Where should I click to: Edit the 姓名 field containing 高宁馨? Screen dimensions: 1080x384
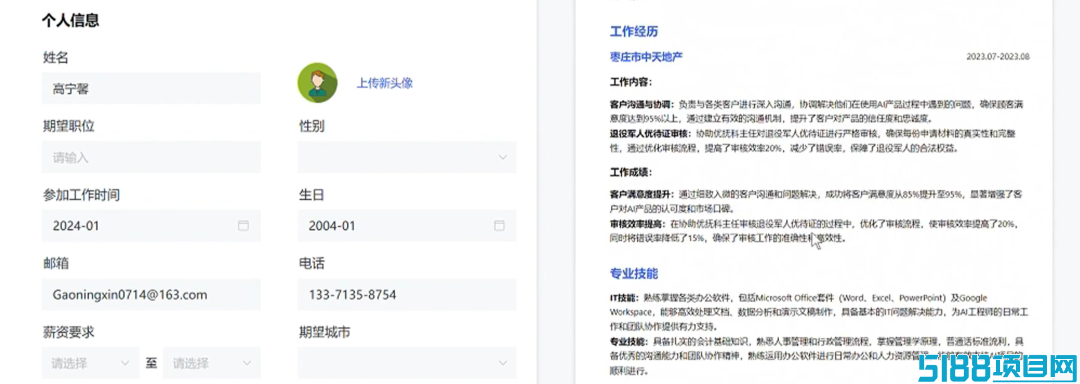pos(152,89)
